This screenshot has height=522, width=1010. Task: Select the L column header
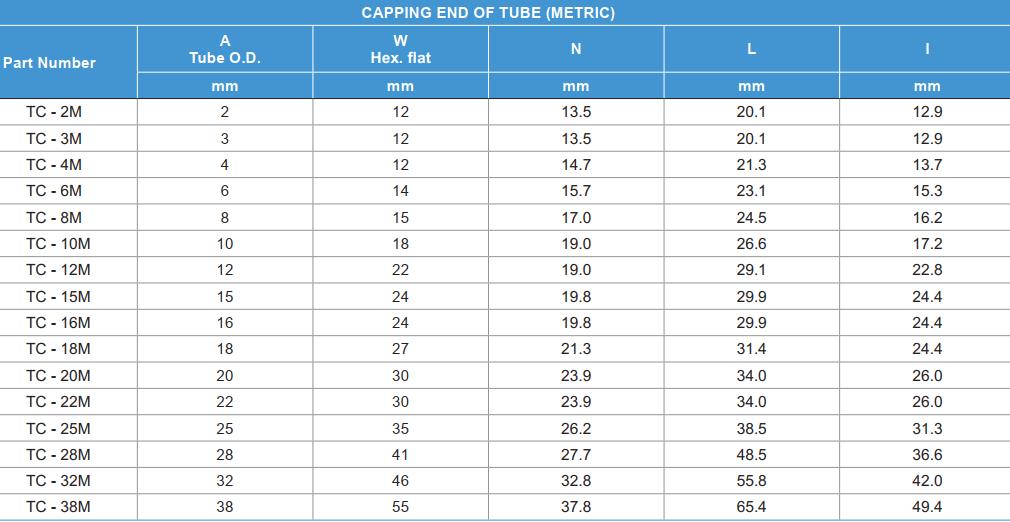(751, 49)
